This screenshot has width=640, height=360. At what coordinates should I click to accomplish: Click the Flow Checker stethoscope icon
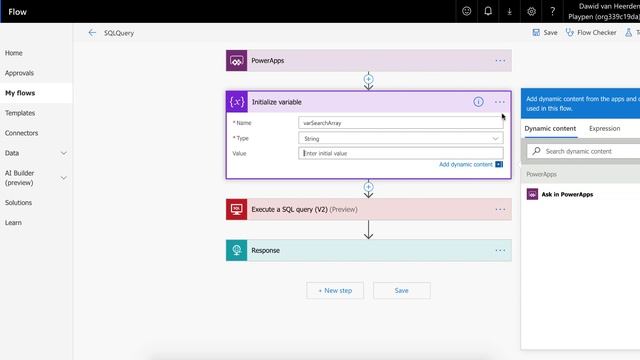(569, 32)
